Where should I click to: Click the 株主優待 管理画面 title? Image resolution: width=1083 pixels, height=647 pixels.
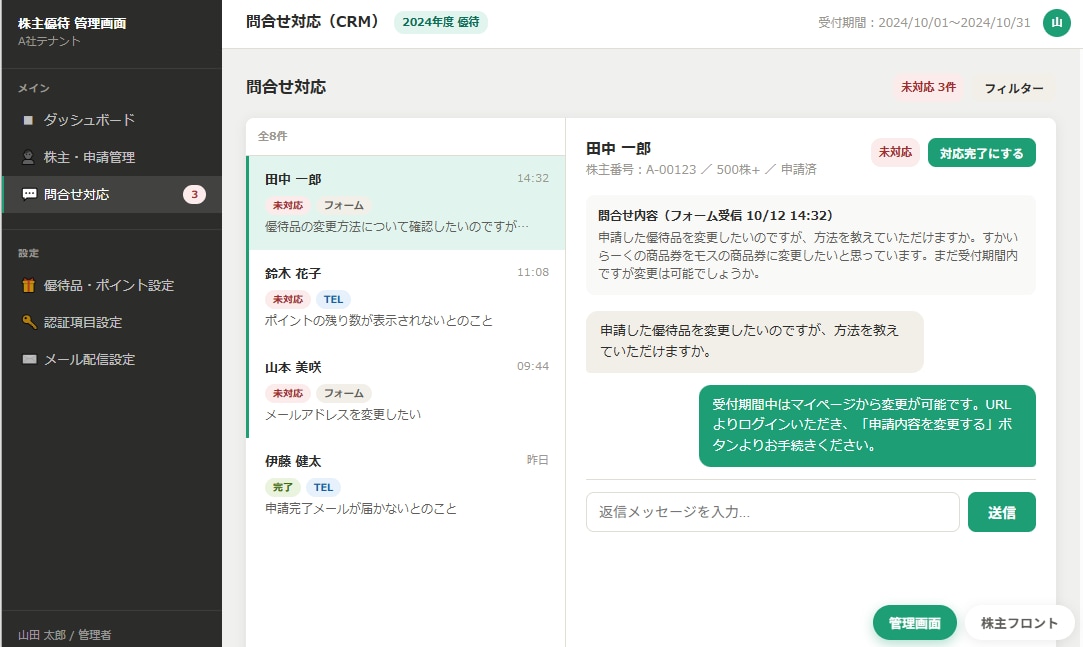point(72,23)
